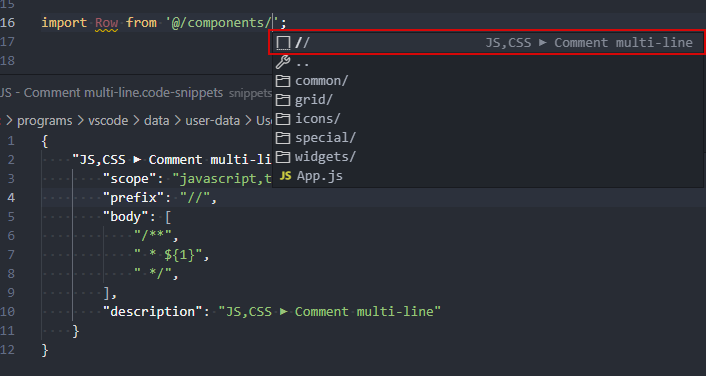Click the "prefix" key in snippet JSON
Screen dimensions: 706x376
133,198
